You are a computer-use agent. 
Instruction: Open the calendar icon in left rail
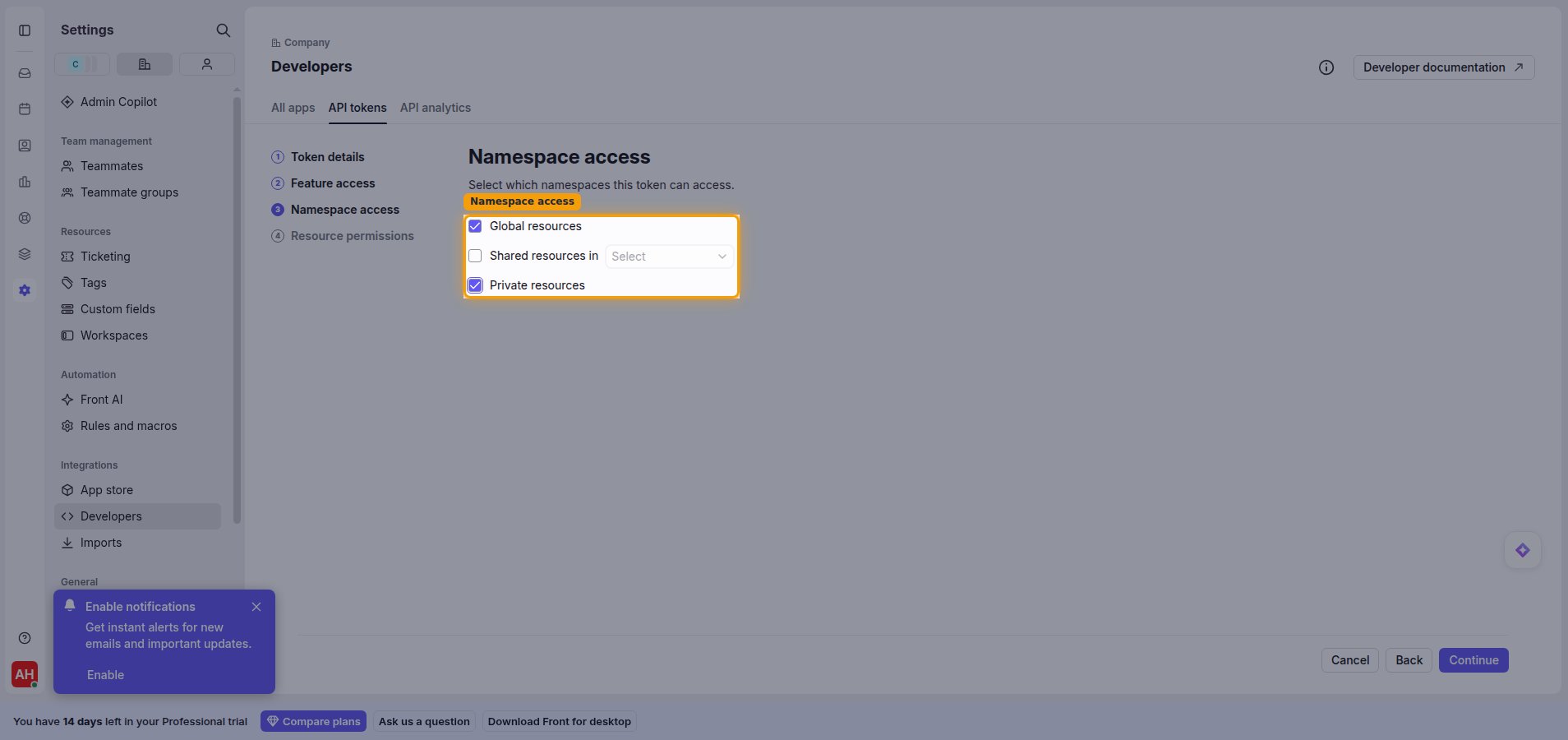point(25,109)
